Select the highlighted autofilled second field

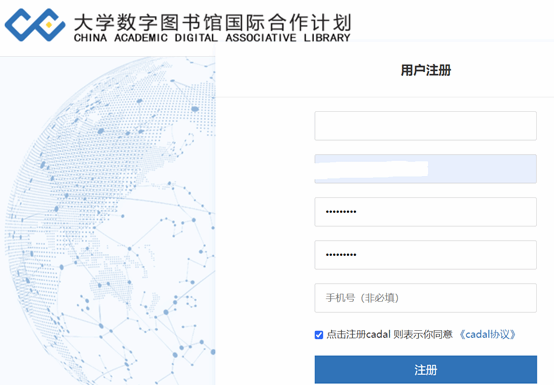click(426, 169)
